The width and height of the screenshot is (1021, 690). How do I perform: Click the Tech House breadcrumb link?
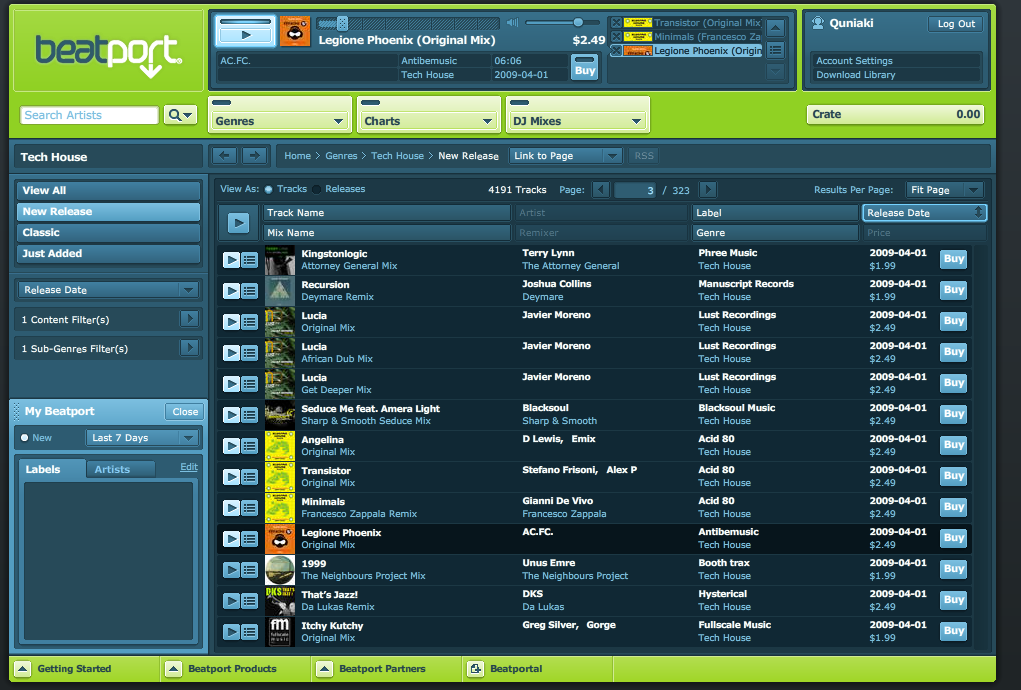[x=397, y=156]
